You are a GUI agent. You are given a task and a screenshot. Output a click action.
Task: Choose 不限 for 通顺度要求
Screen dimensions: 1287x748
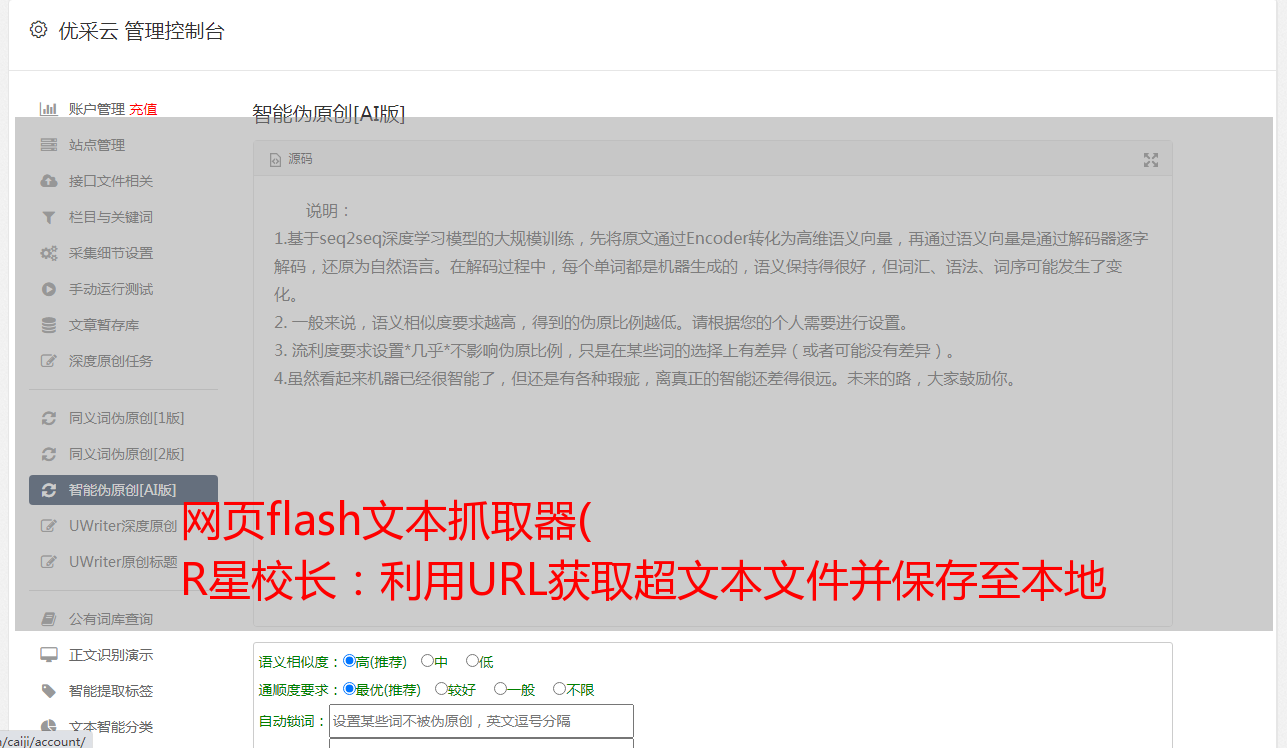point(559,689)
